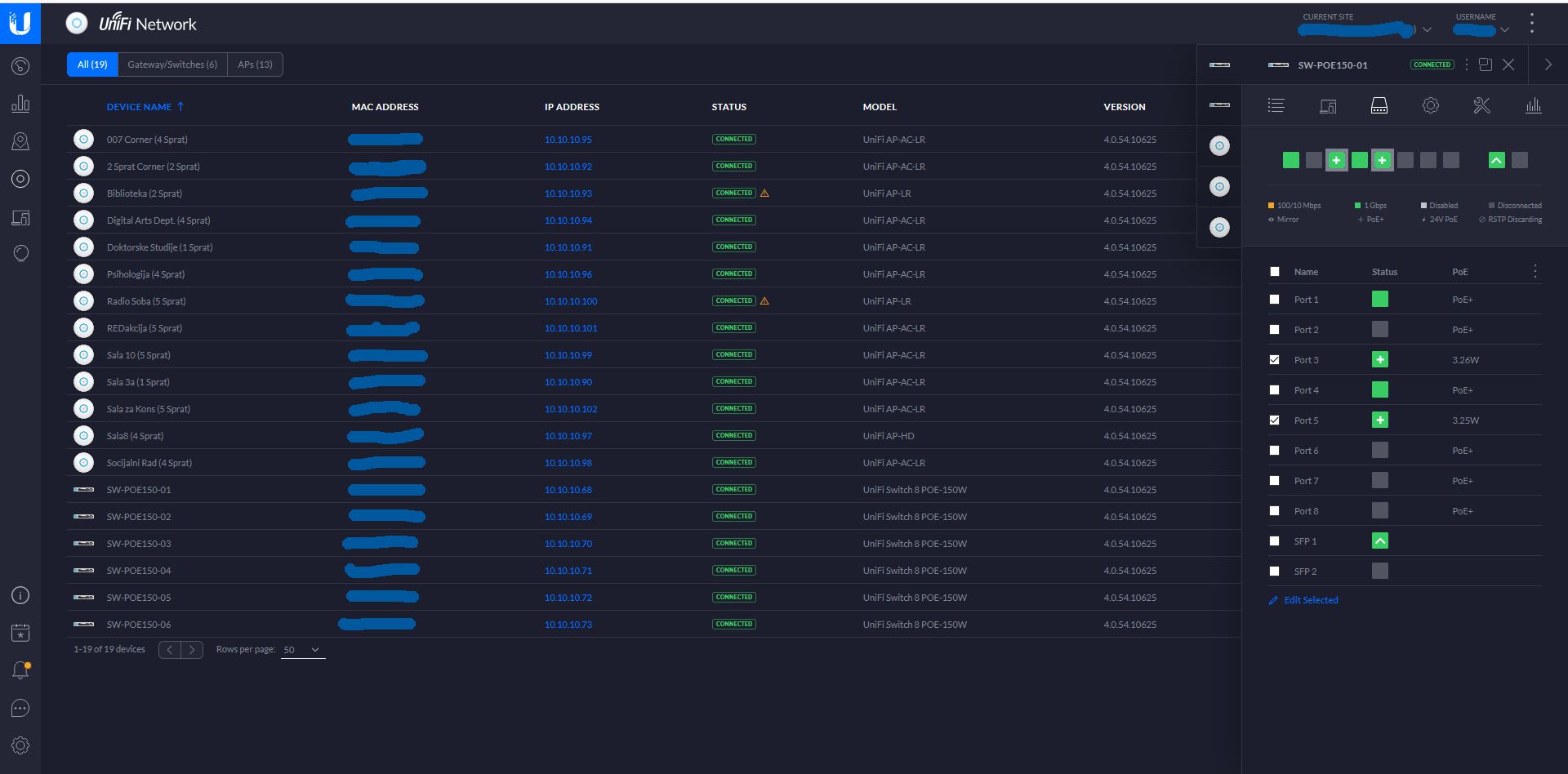Sort by the Status column header
Viewport: 1568px width, 774px height.
point(729,107)
